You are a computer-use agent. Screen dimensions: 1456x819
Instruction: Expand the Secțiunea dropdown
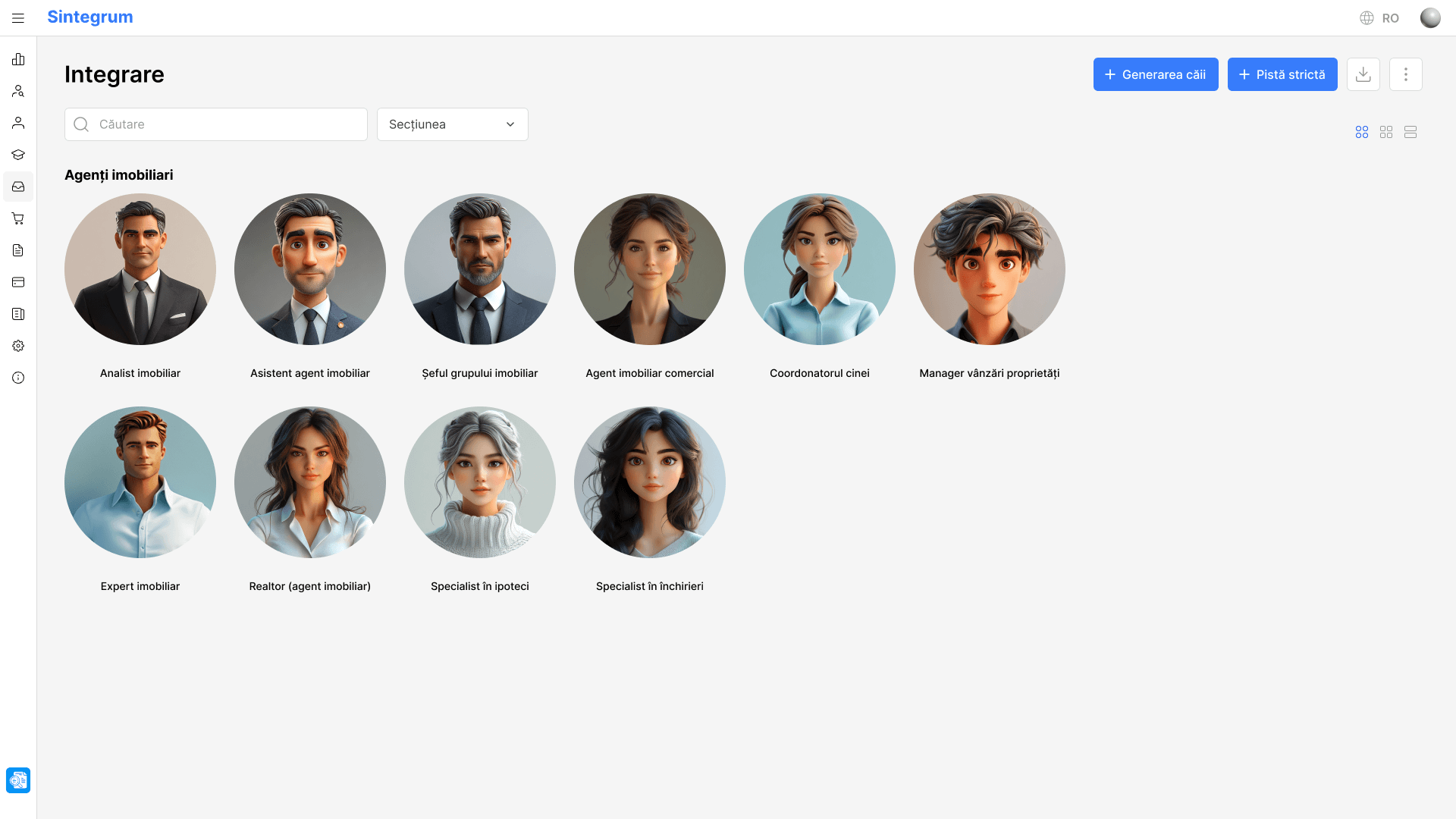tap(452, 124)
